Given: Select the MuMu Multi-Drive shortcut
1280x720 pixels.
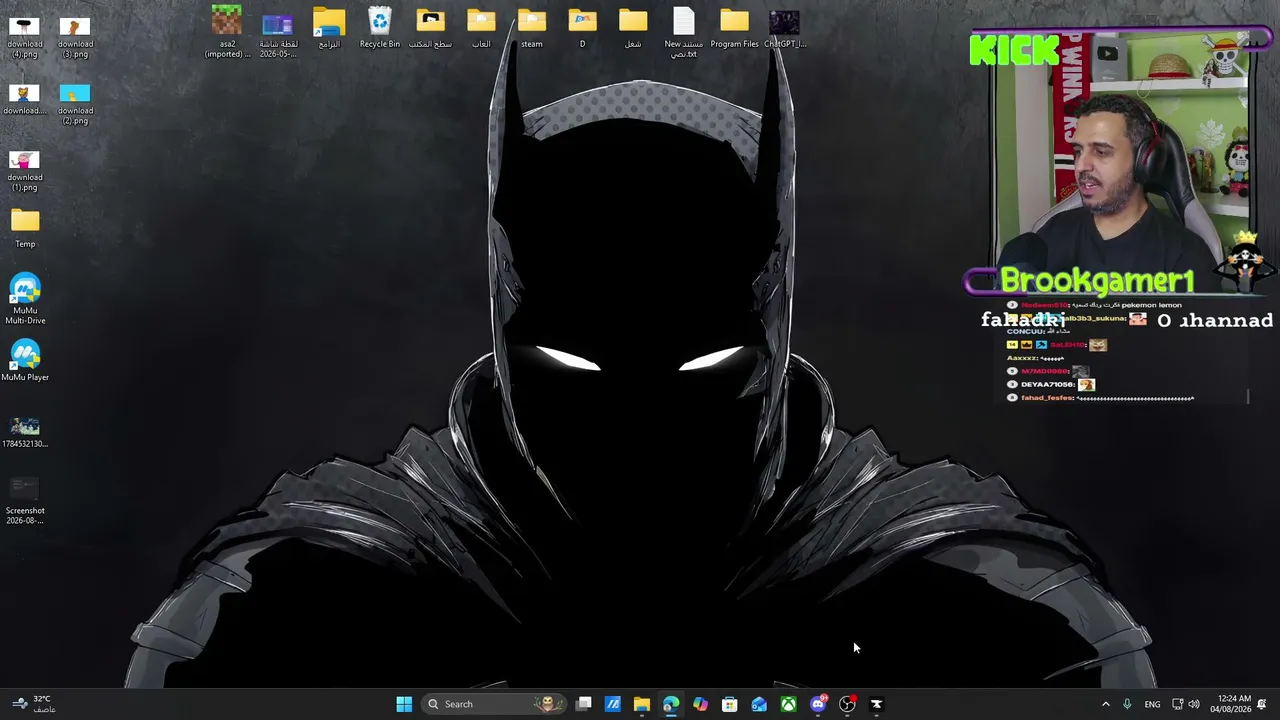Looking at the screenshot, I should 25,299.
